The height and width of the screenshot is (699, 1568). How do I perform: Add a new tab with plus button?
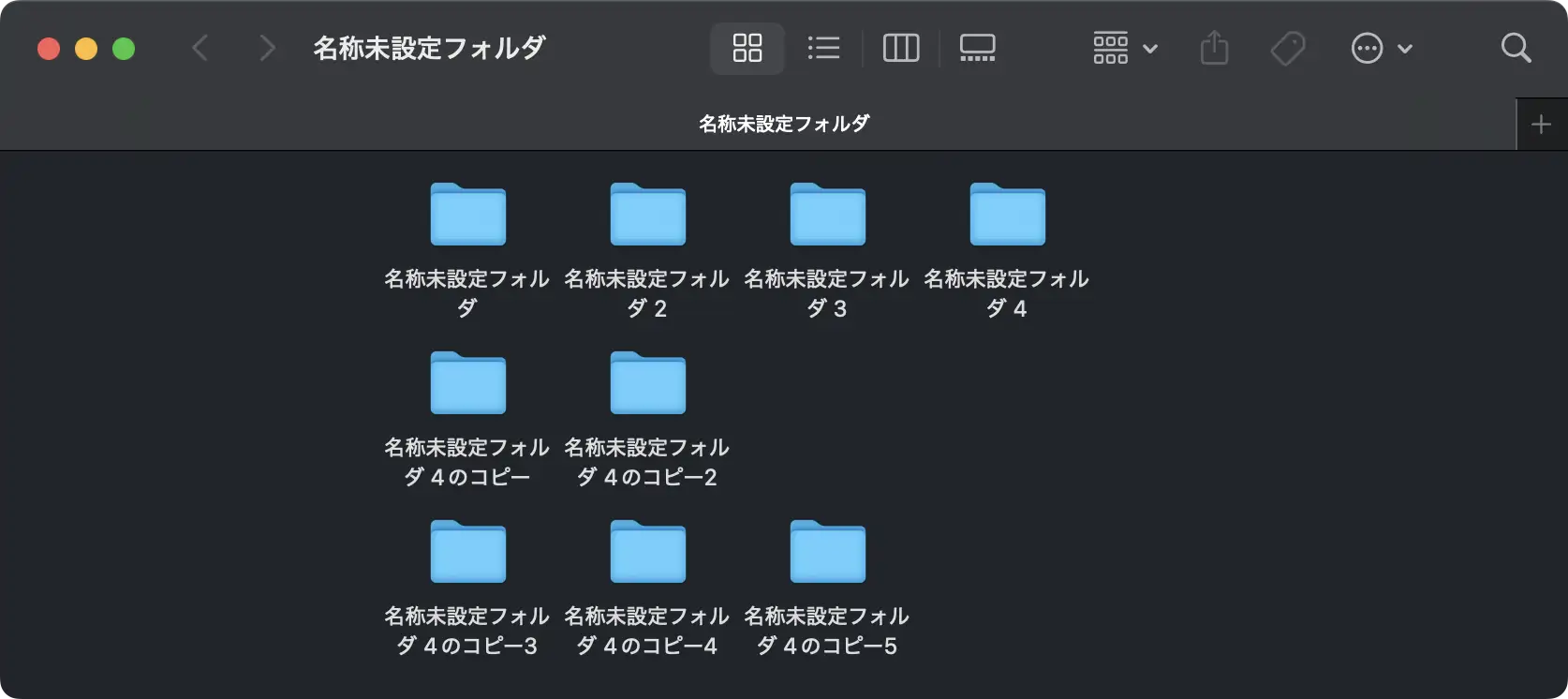[x=1541, y=124]
